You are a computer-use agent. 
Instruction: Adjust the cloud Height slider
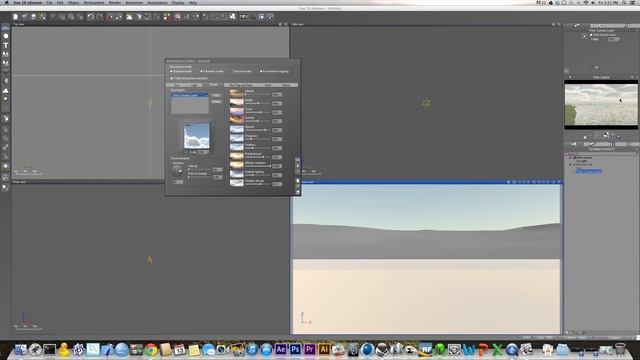[257, 103]
